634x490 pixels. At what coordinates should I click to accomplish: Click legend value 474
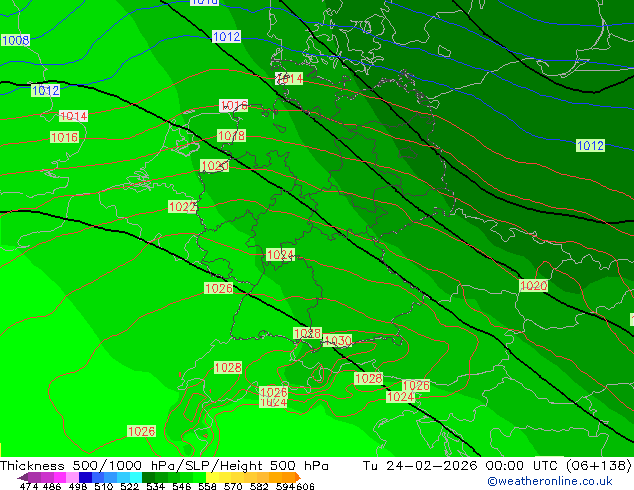29,486
